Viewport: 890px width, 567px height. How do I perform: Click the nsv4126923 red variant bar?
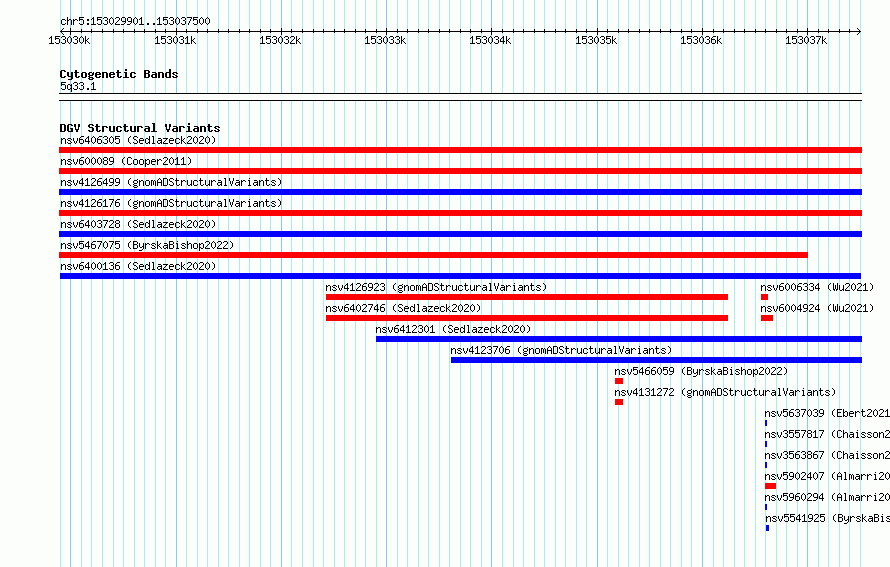pyautogui.click(x=527, y=297)
